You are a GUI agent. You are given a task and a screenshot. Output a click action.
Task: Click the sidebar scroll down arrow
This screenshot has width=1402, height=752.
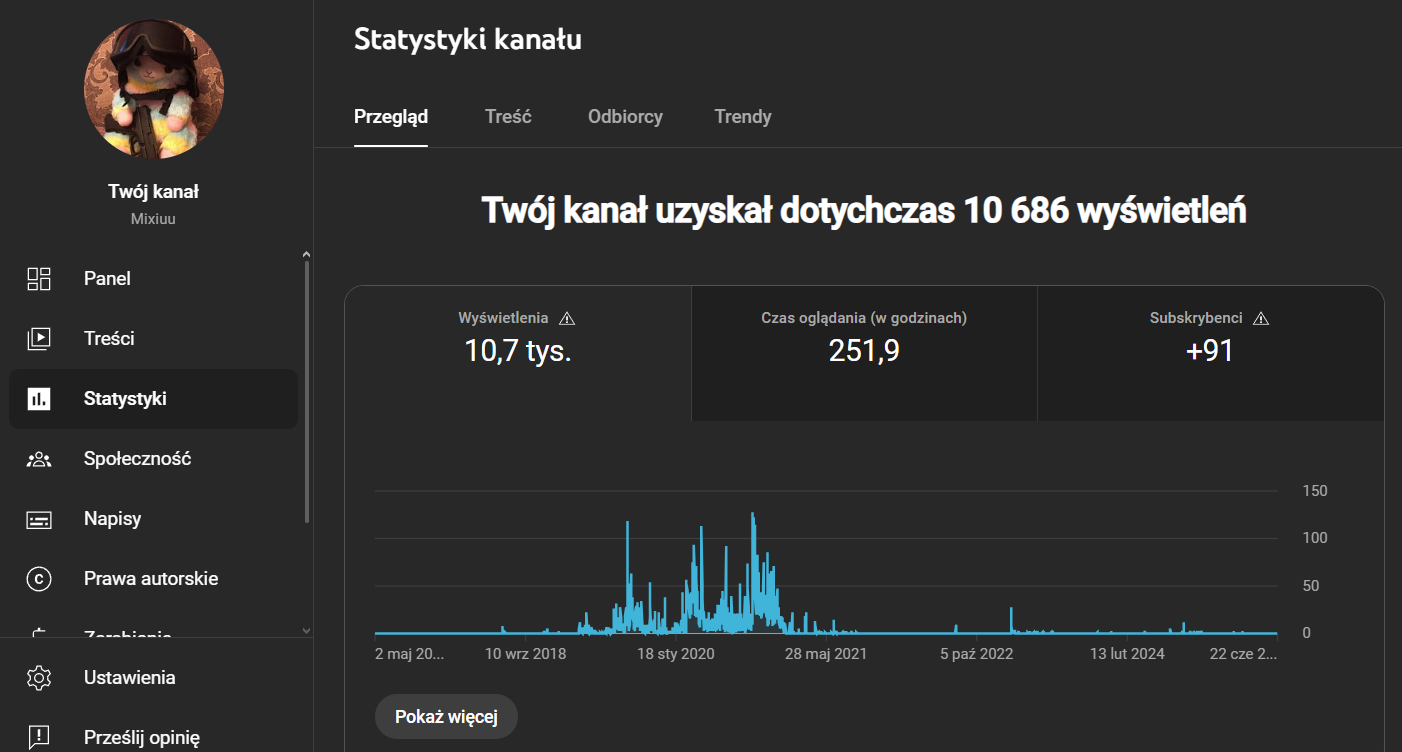[306, 631]
